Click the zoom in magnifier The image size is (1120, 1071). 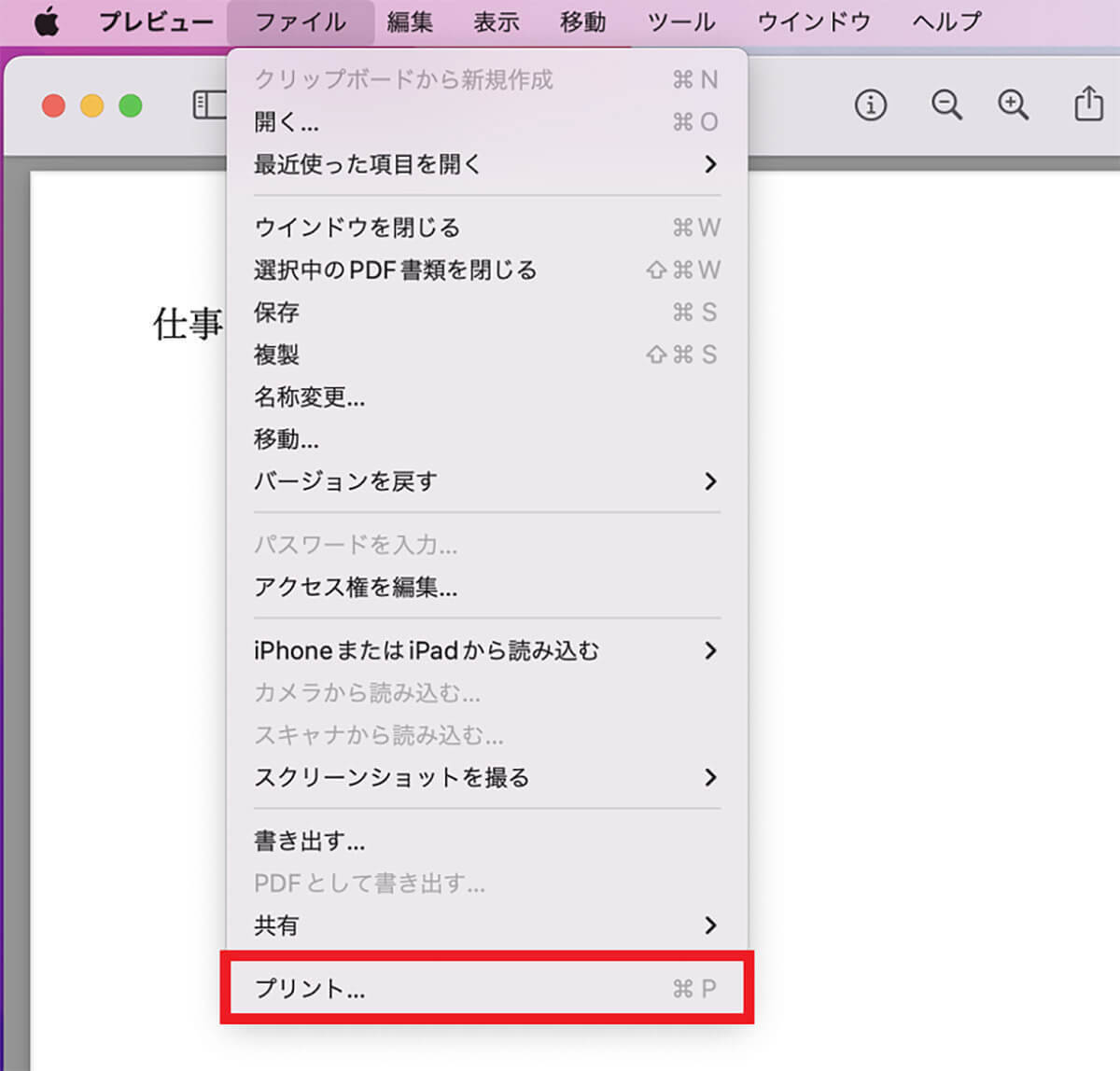tap(1013, 105)
